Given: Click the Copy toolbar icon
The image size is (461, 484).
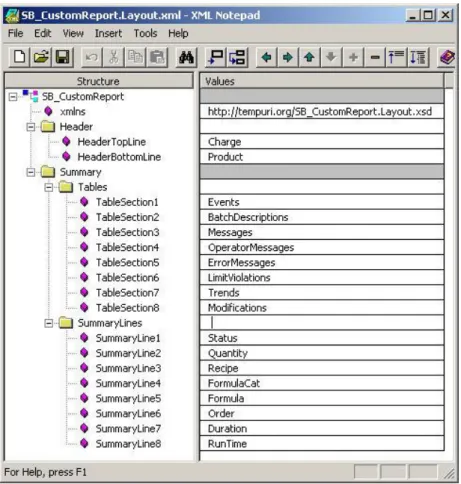Looking at the screenshot, I should click(135, 57).
